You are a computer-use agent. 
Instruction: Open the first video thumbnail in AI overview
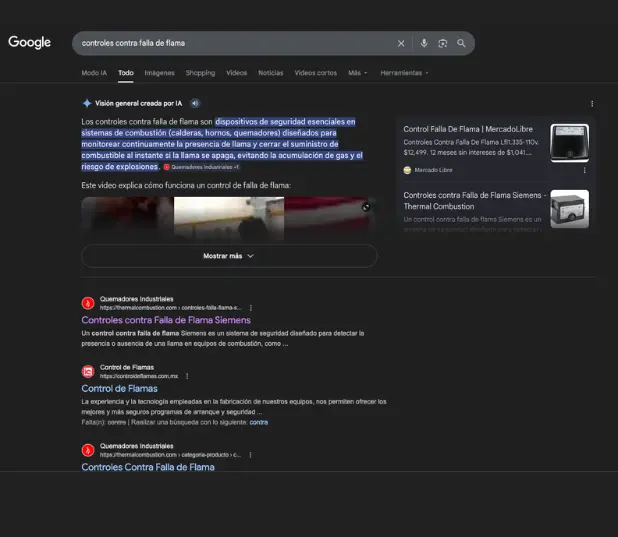[127, 218]
